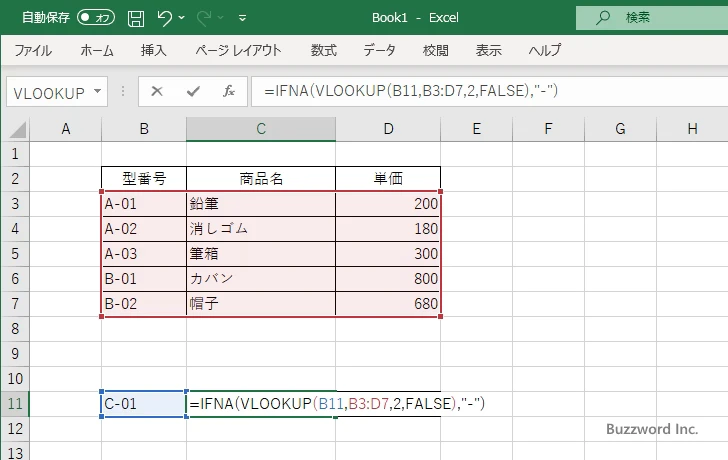Open the 挿入 tab
The width and height of the screenshot is (728, 460).
coord(154,50)
